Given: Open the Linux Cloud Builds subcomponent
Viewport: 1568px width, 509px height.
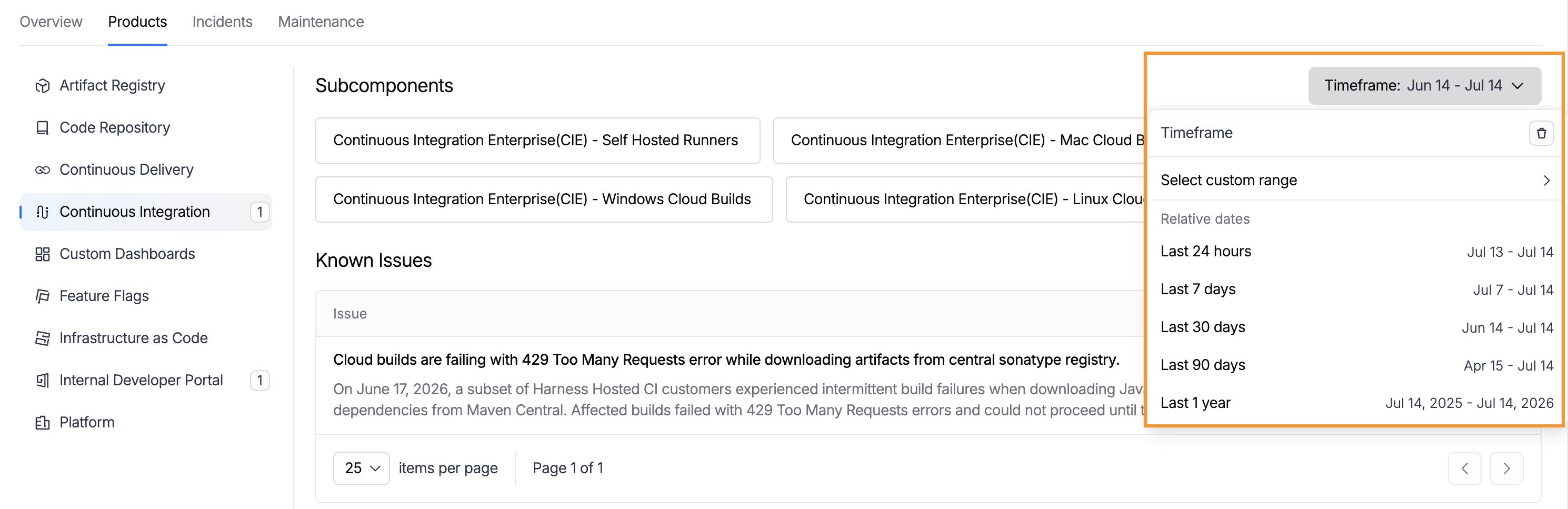Looking at the screenshot, I should (965, 199).
